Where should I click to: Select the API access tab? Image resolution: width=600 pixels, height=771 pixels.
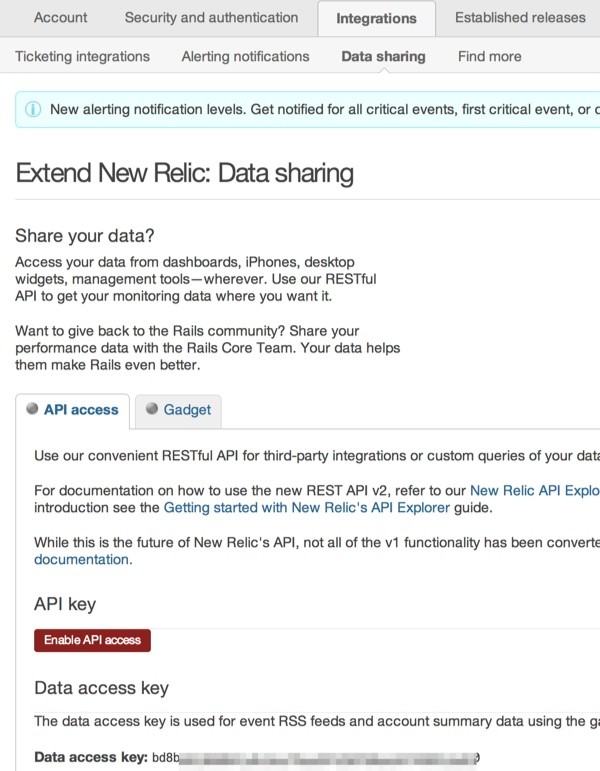[73, 411]
